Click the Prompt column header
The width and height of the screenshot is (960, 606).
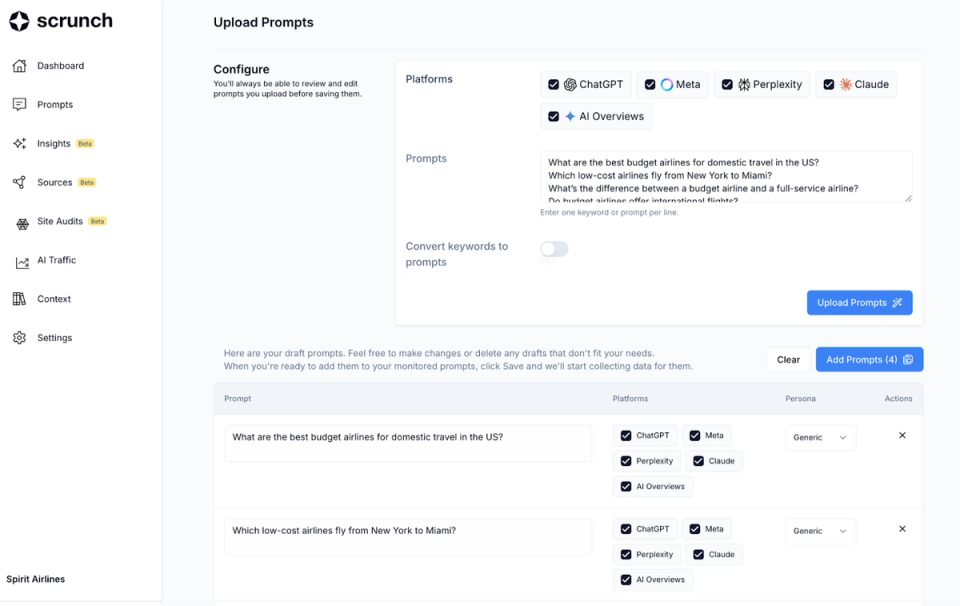point(238,398)
